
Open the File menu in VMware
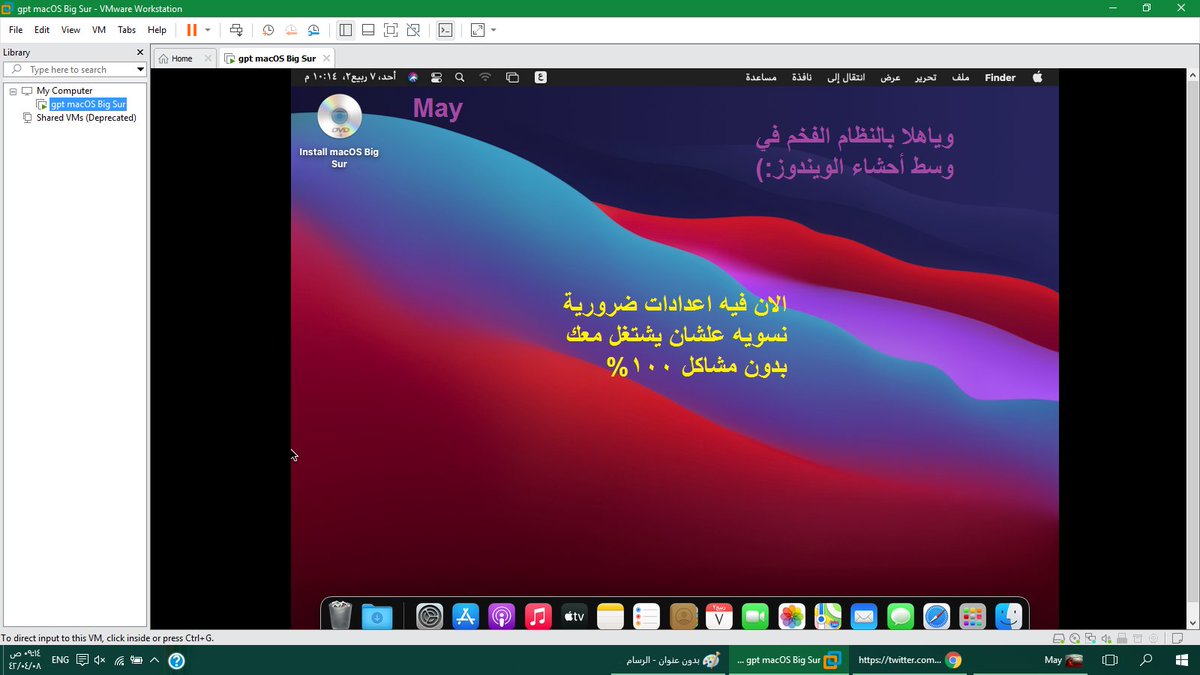(x=15, y=30)
